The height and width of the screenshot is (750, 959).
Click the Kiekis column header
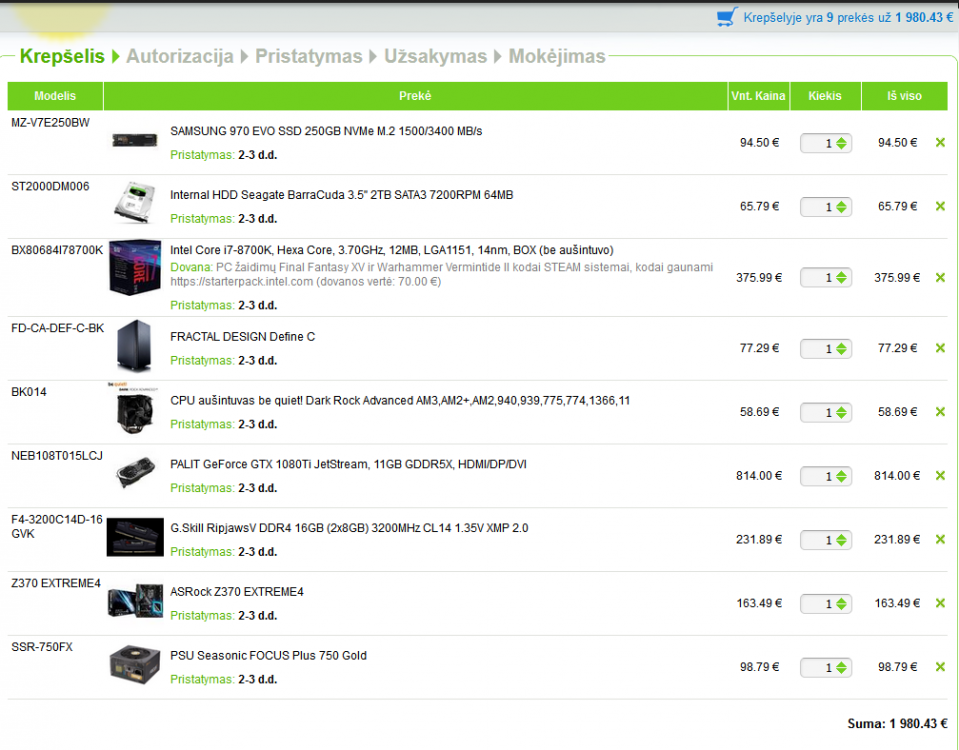pos(825,96)
